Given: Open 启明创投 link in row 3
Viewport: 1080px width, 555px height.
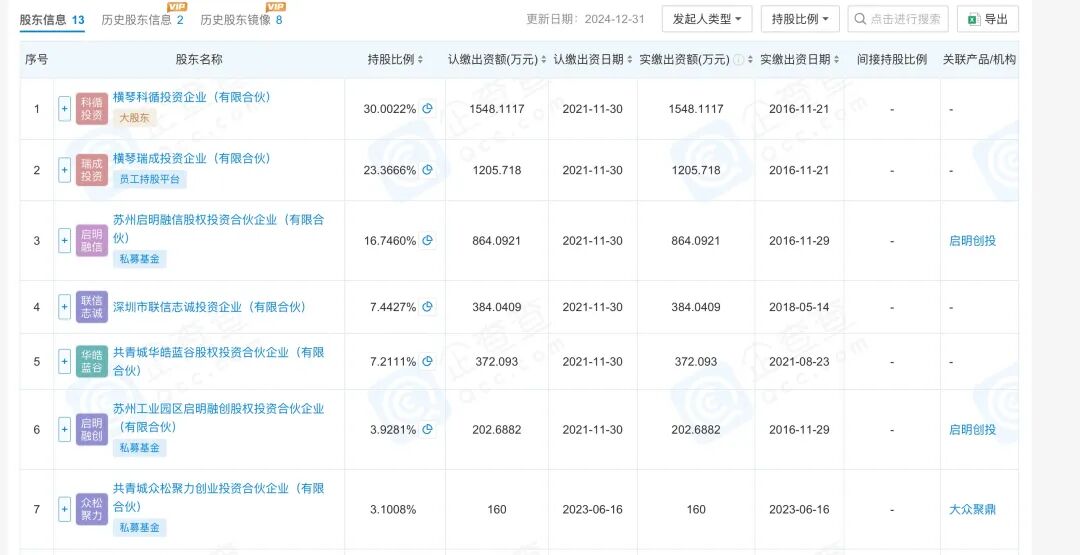Looking at the screenshot, I should coord(972,241).
